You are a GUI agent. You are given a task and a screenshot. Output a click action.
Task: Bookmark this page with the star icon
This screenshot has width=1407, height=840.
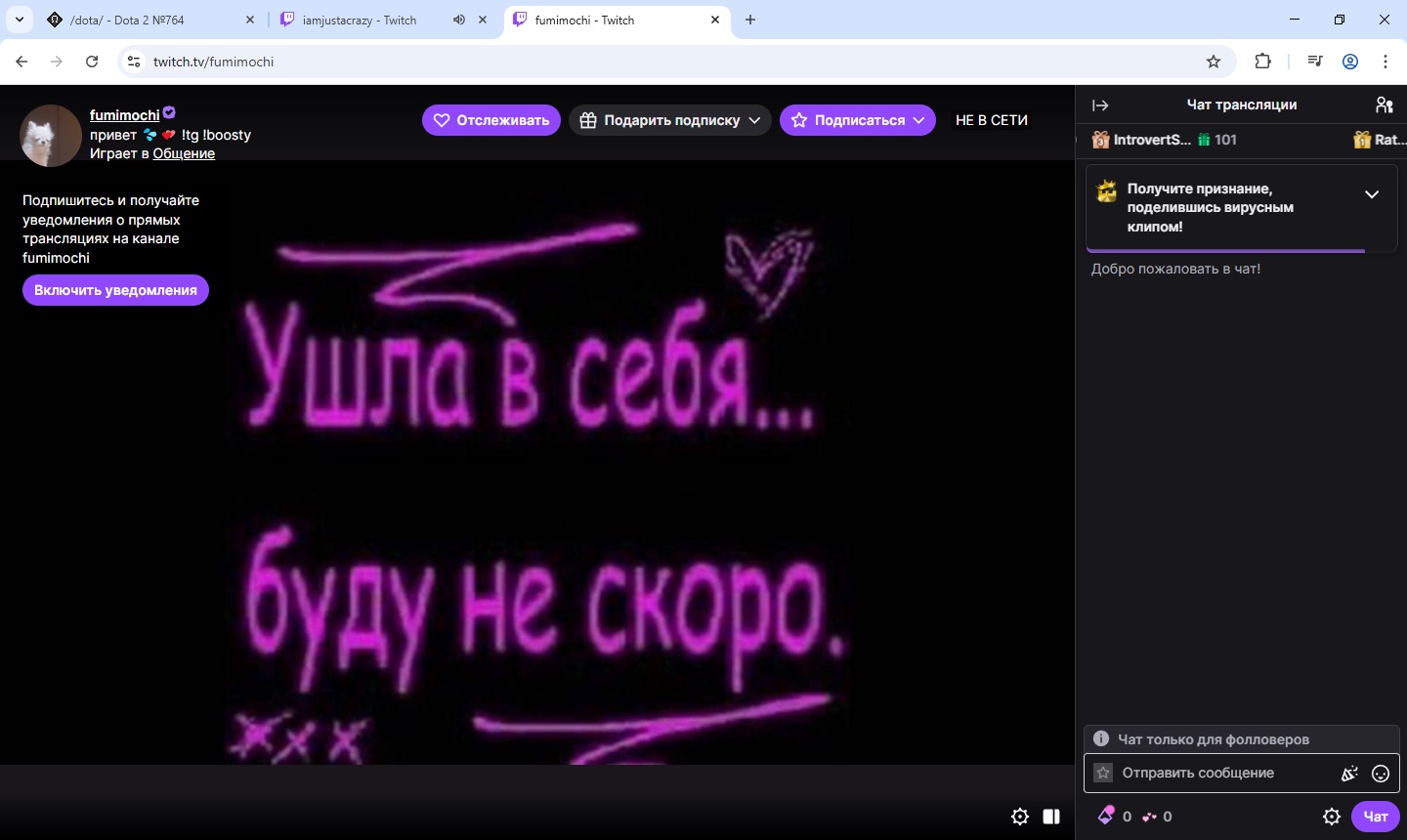[x=1214, y=62]
